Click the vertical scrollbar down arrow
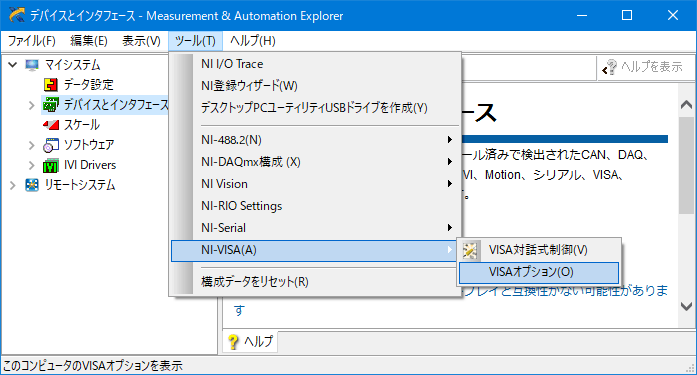Image resolution: width=697 pixels, height=375 pixels. [686, 306]
